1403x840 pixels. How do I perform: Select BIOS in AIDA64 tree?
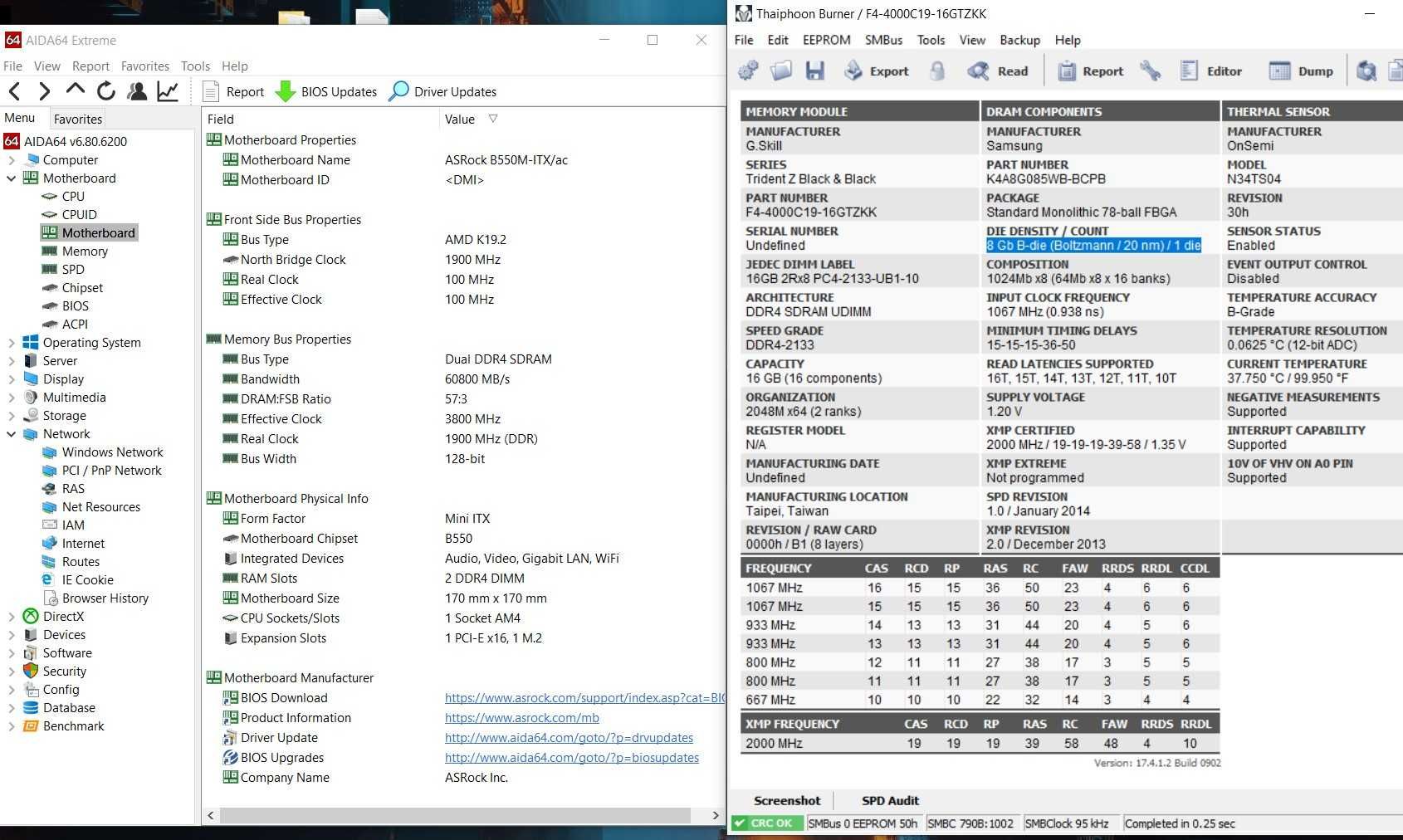point(75,305)
